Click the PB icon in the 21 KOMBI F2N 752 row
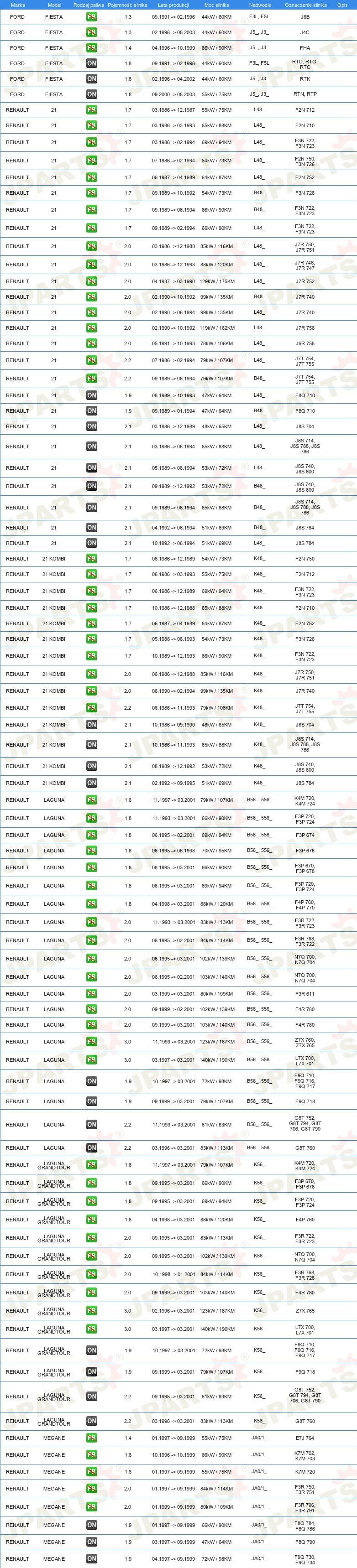357x1568 pixels. tap(91, 623)
